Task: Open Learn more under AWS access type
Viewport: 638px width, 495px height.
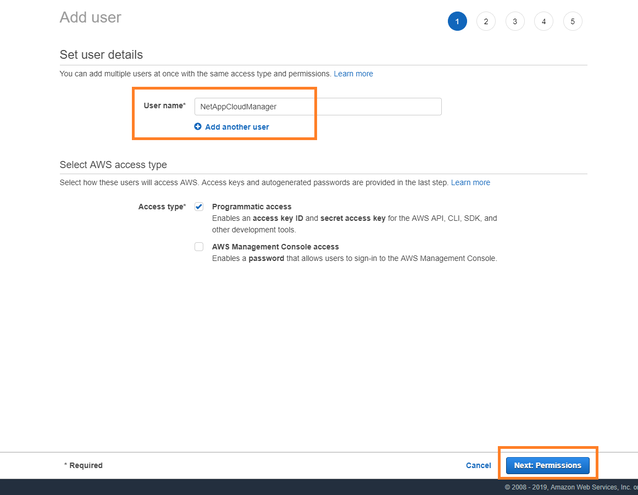Action: (470, 183)
